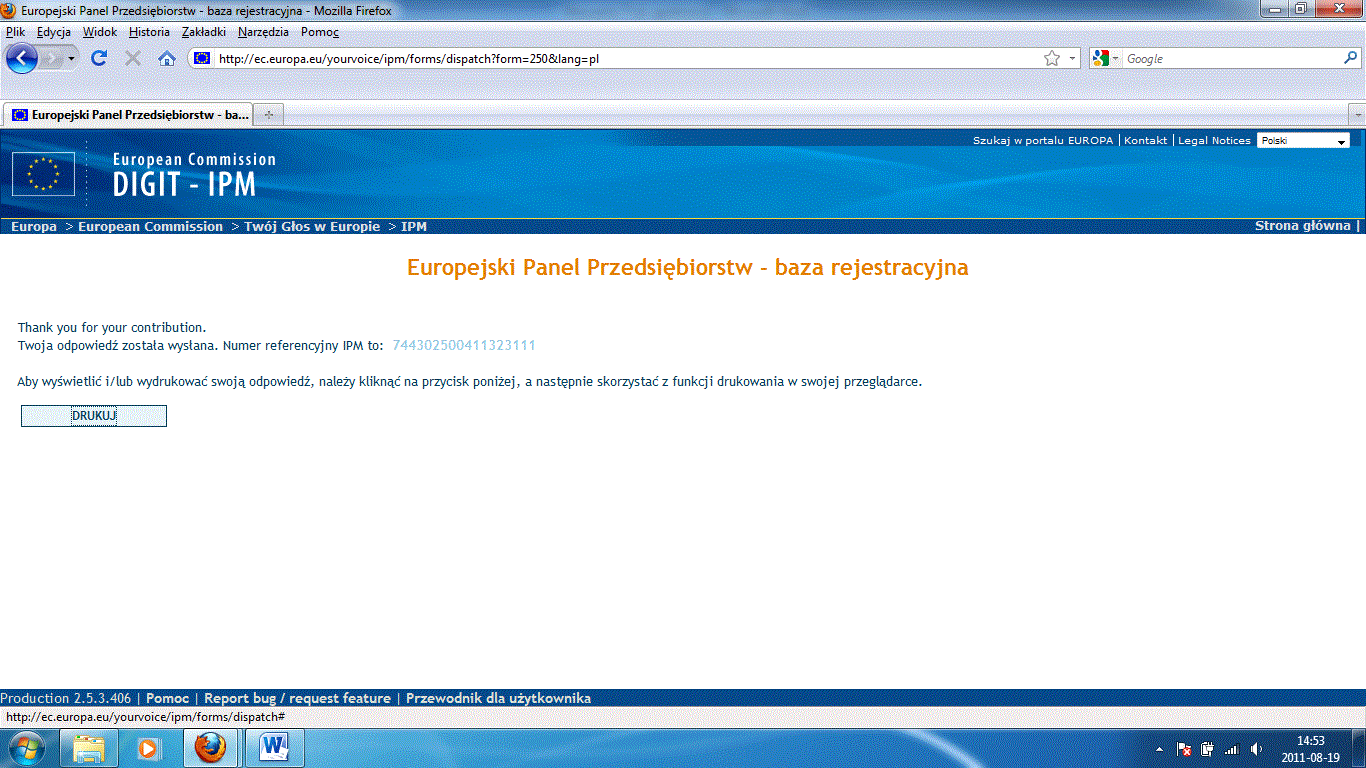Open the Pomoc menu in menu bar
This screenshot has width=1366, height=768.
pos(320,32)
